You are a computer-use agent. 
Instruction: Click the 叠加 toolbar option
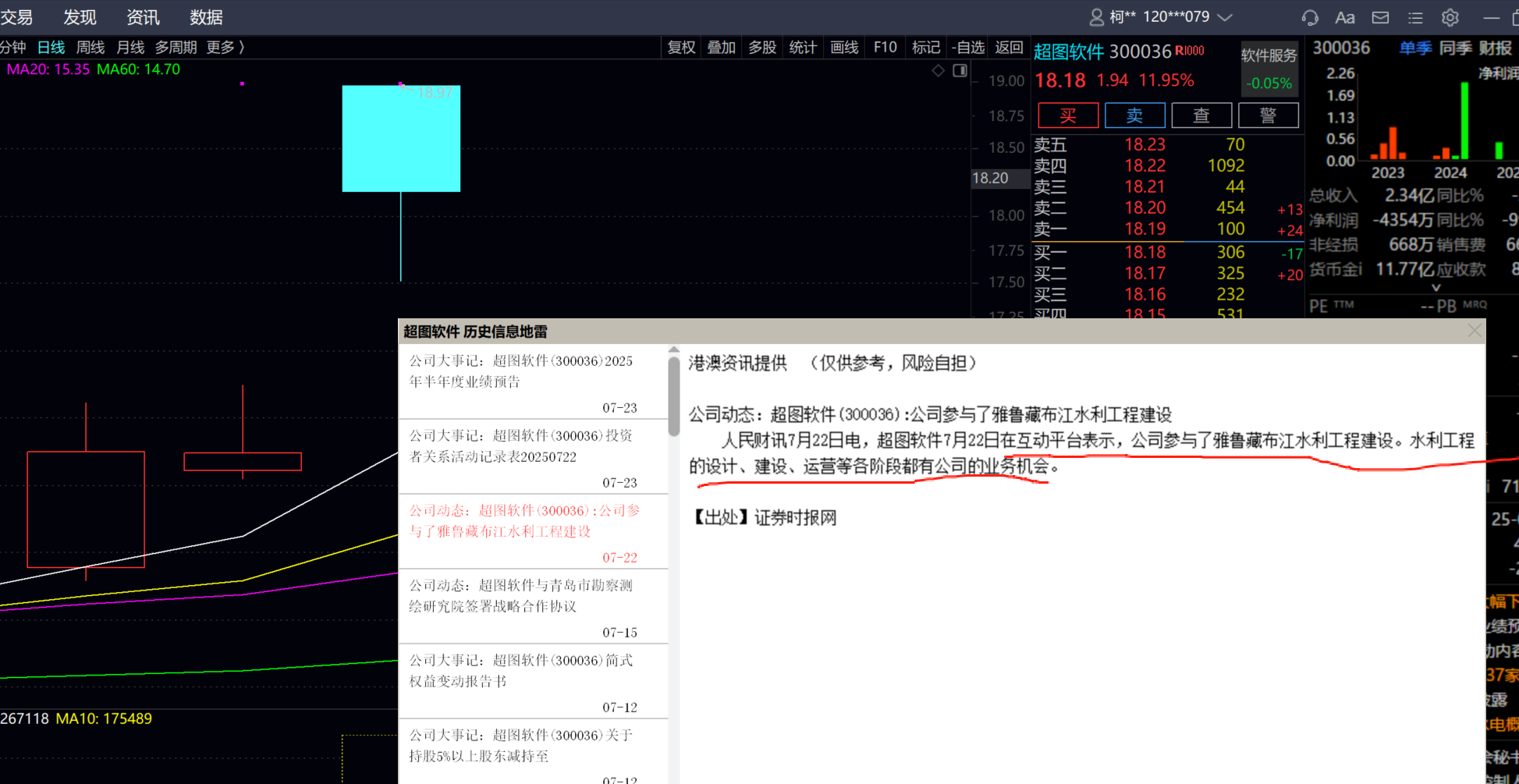pyautogui.click(x=722, y=48)
